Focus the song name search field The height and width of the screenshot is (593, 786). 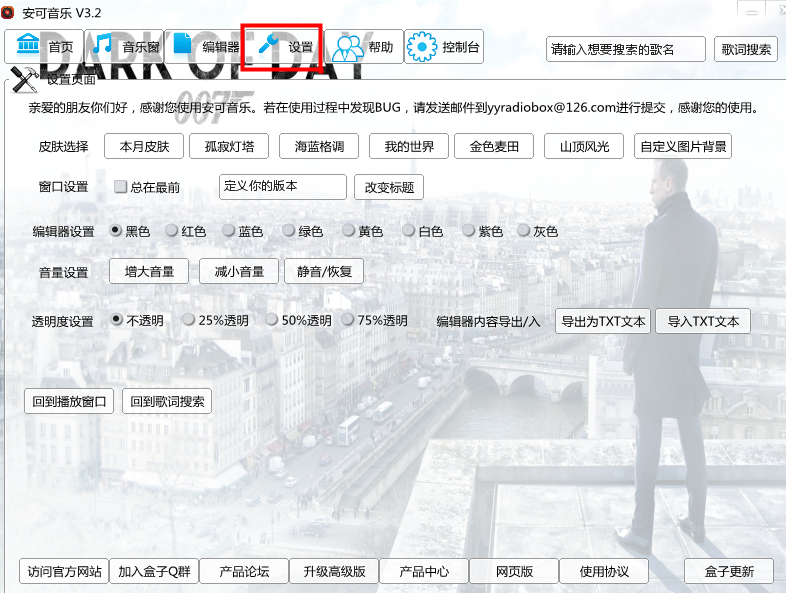click(x=626, y=49)
